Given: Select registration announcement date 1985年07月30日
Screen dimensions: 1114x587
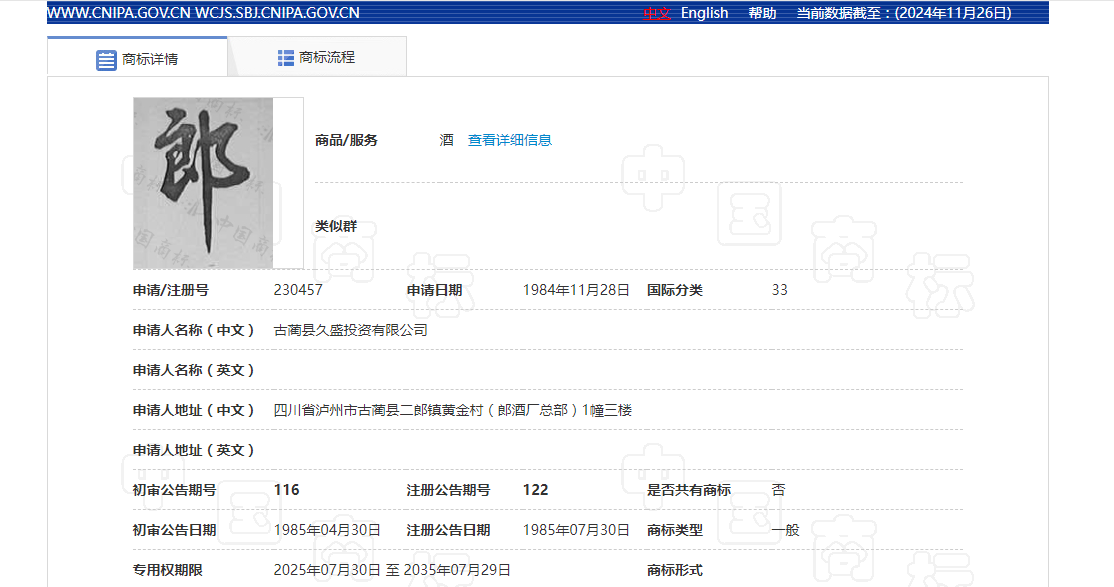Looking at the screenshot, I should coord(576,530).
